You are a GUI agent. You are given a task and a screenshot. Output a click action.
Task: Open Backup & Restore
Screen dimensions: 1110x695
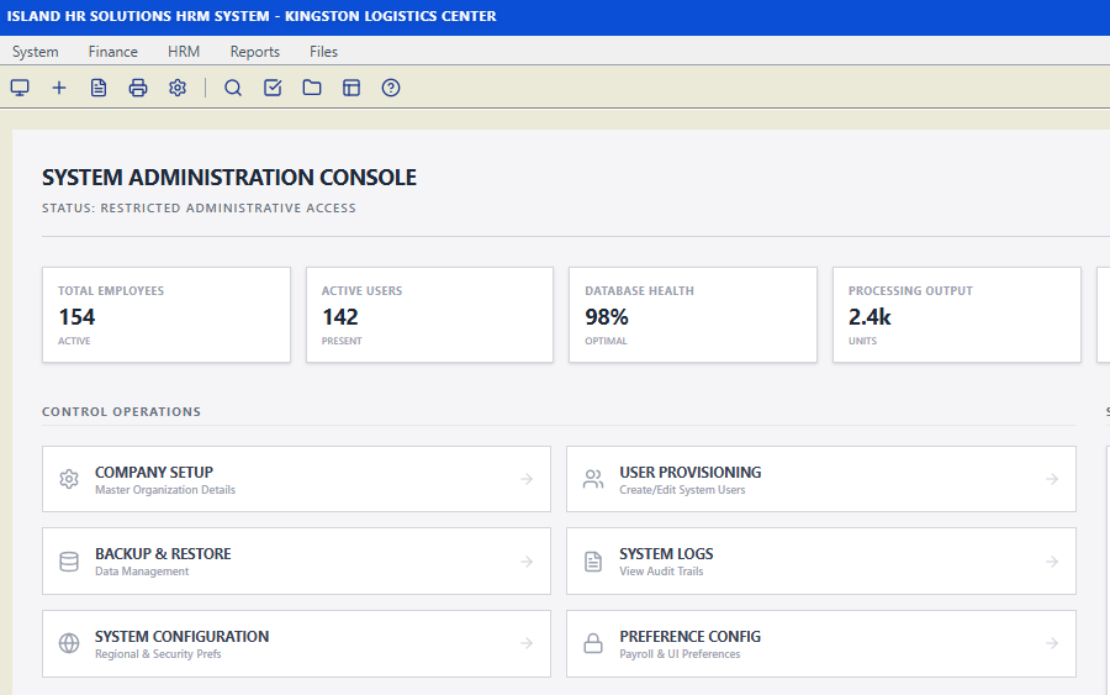tap(297, 561)
